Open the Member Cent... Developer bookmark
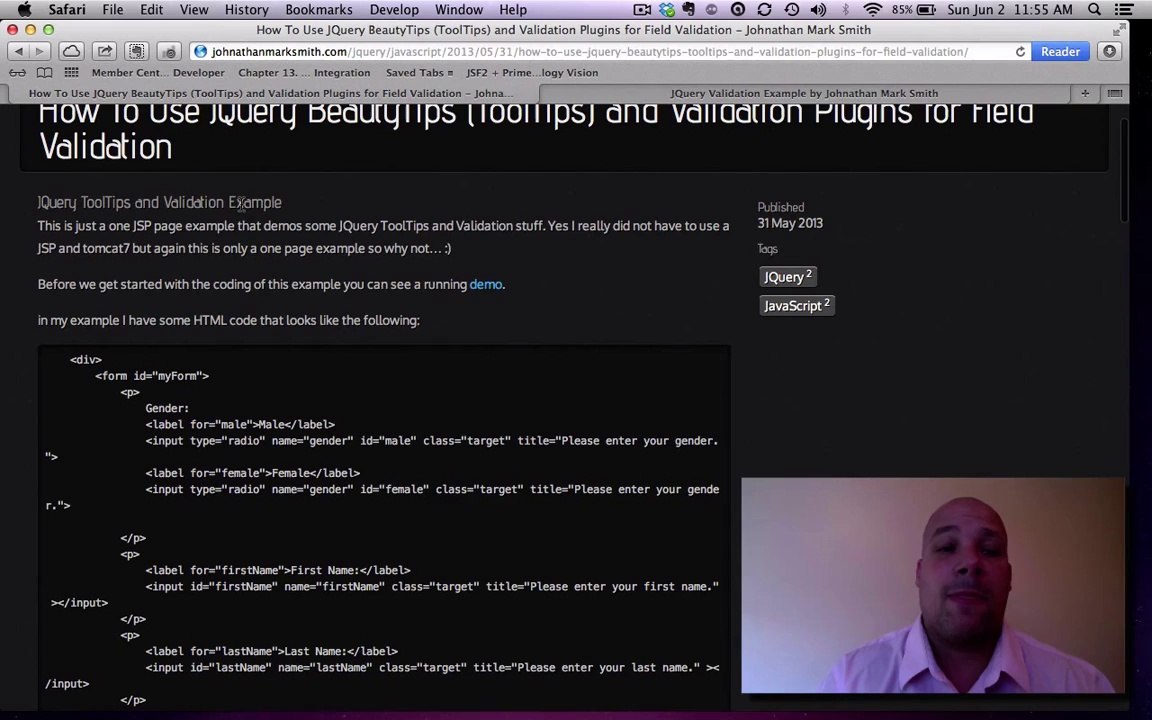The height and width of the screenshot is (720, 1152). (x=158, y=73)
